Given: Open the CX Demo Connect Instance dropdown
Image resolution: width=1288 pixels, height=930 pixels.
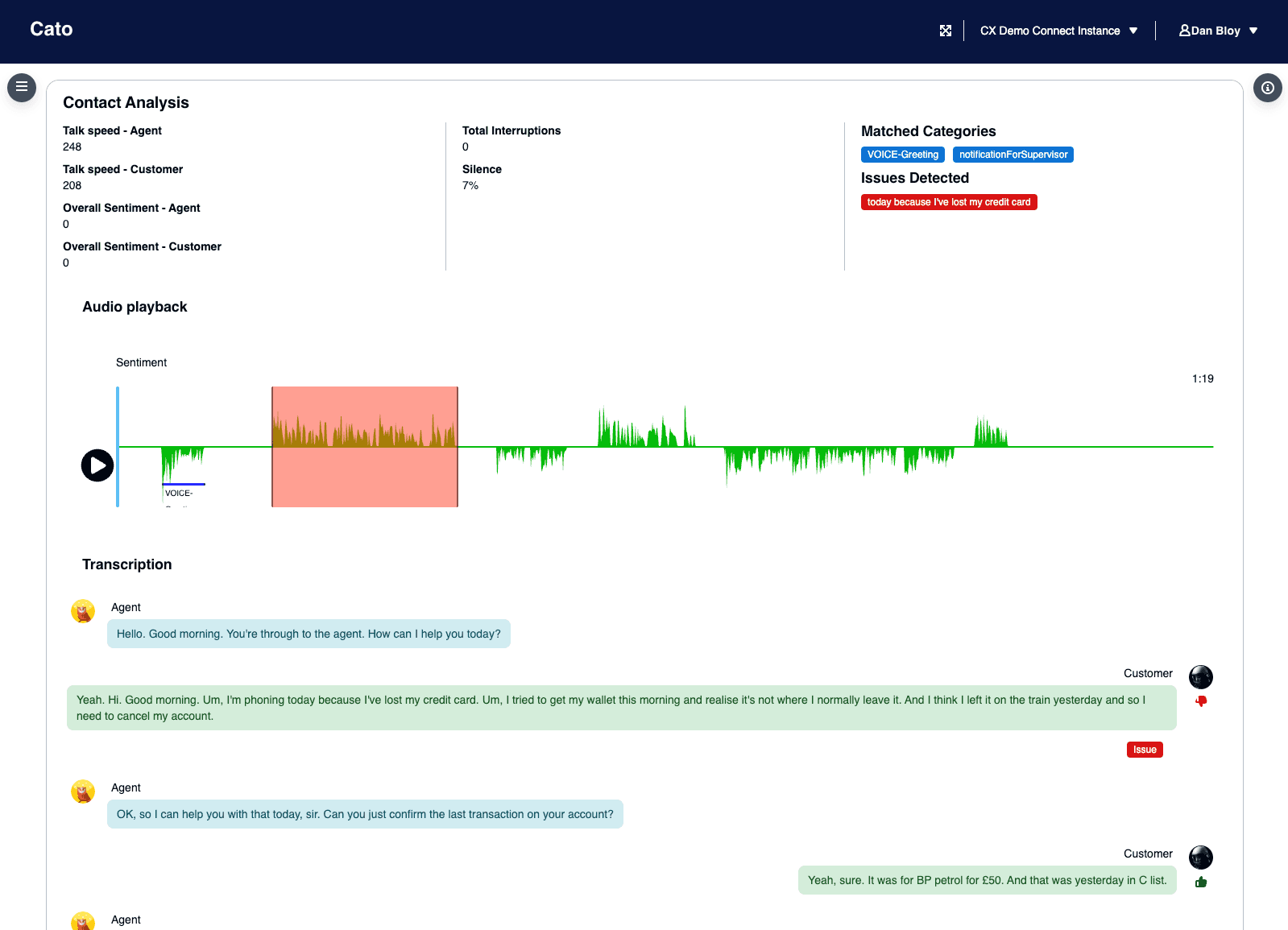Looking at the screenshot, I should point(1058,31).
